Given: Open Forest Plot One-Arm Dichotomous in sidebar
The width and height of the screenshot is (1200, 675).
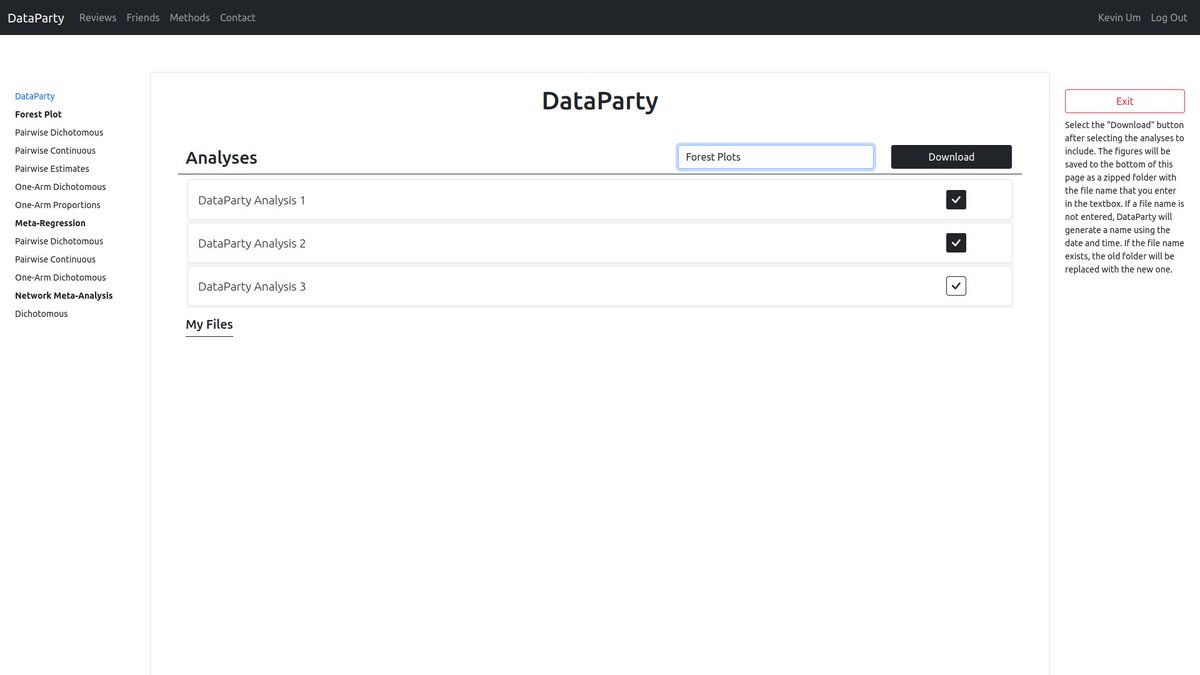Looking at the screenshot, I should [60, 187].
